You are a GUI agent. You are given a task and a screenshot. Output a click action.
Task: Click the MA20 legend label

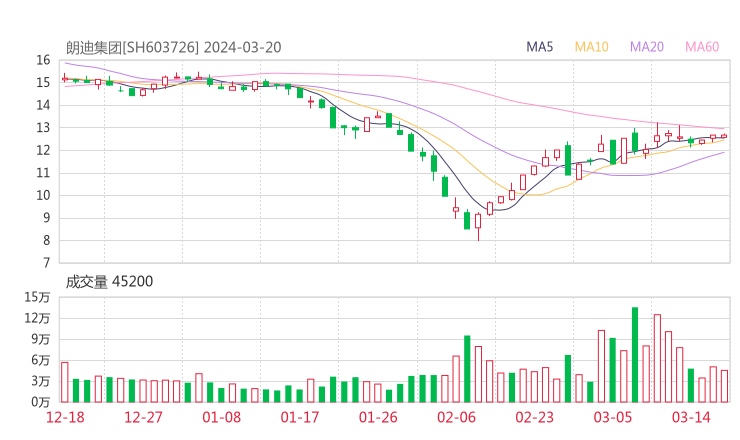tap(647, 47)
